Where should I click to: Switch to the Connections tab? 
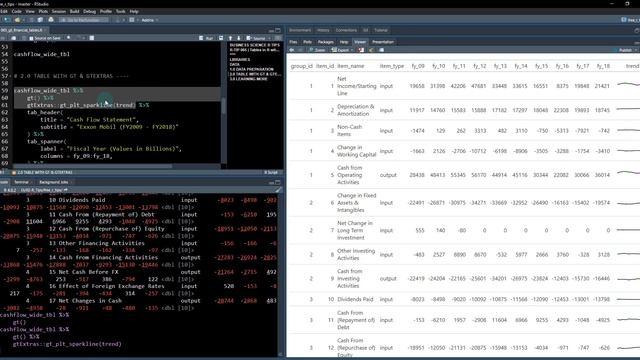pyautogui.click(x=346, y=30)
